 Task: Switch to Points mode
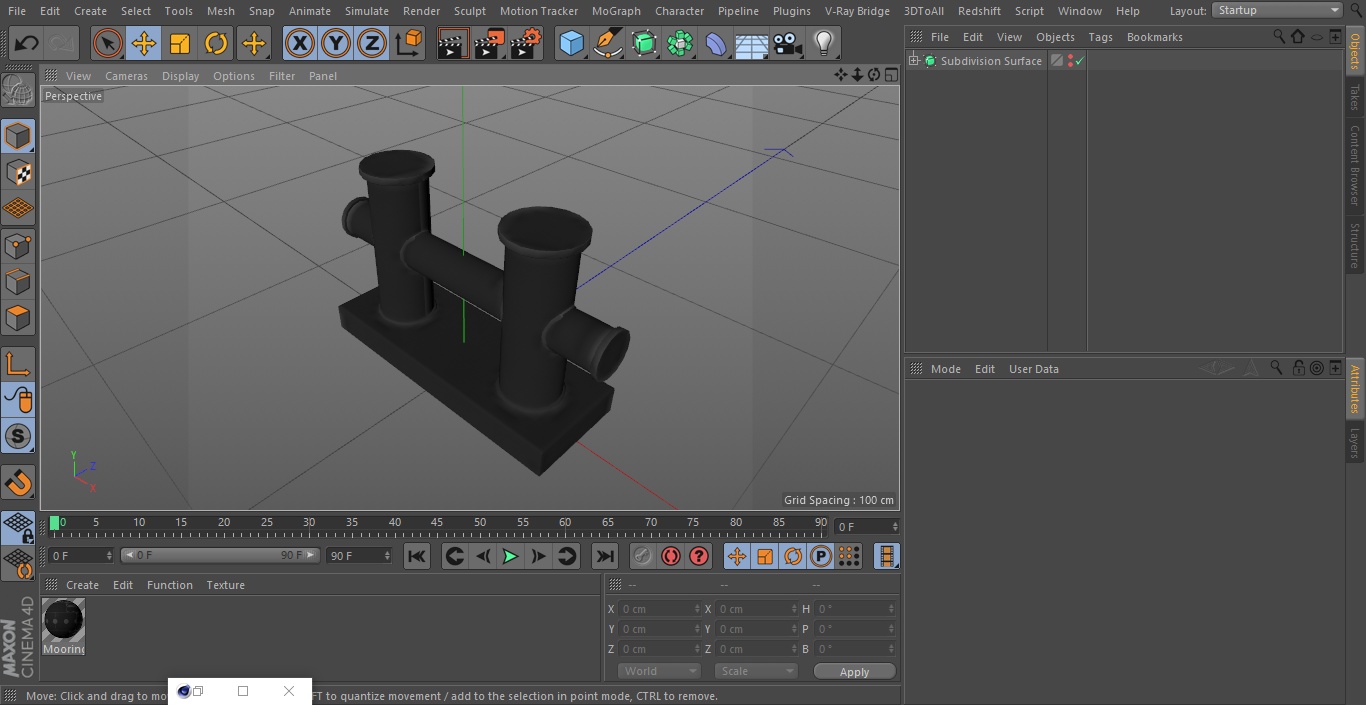[18, 245]
